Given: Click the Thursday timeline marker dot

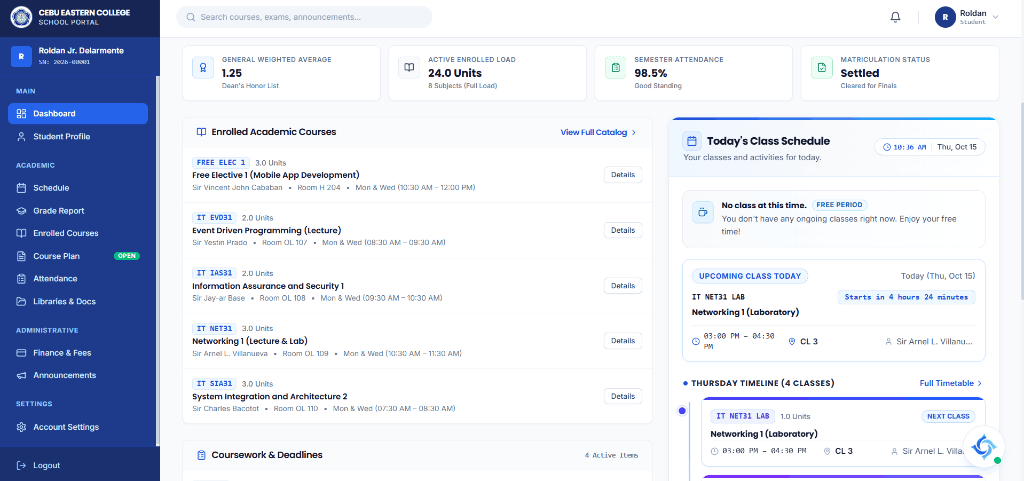Looking at the screenshot, I should [x=682, y=411].
